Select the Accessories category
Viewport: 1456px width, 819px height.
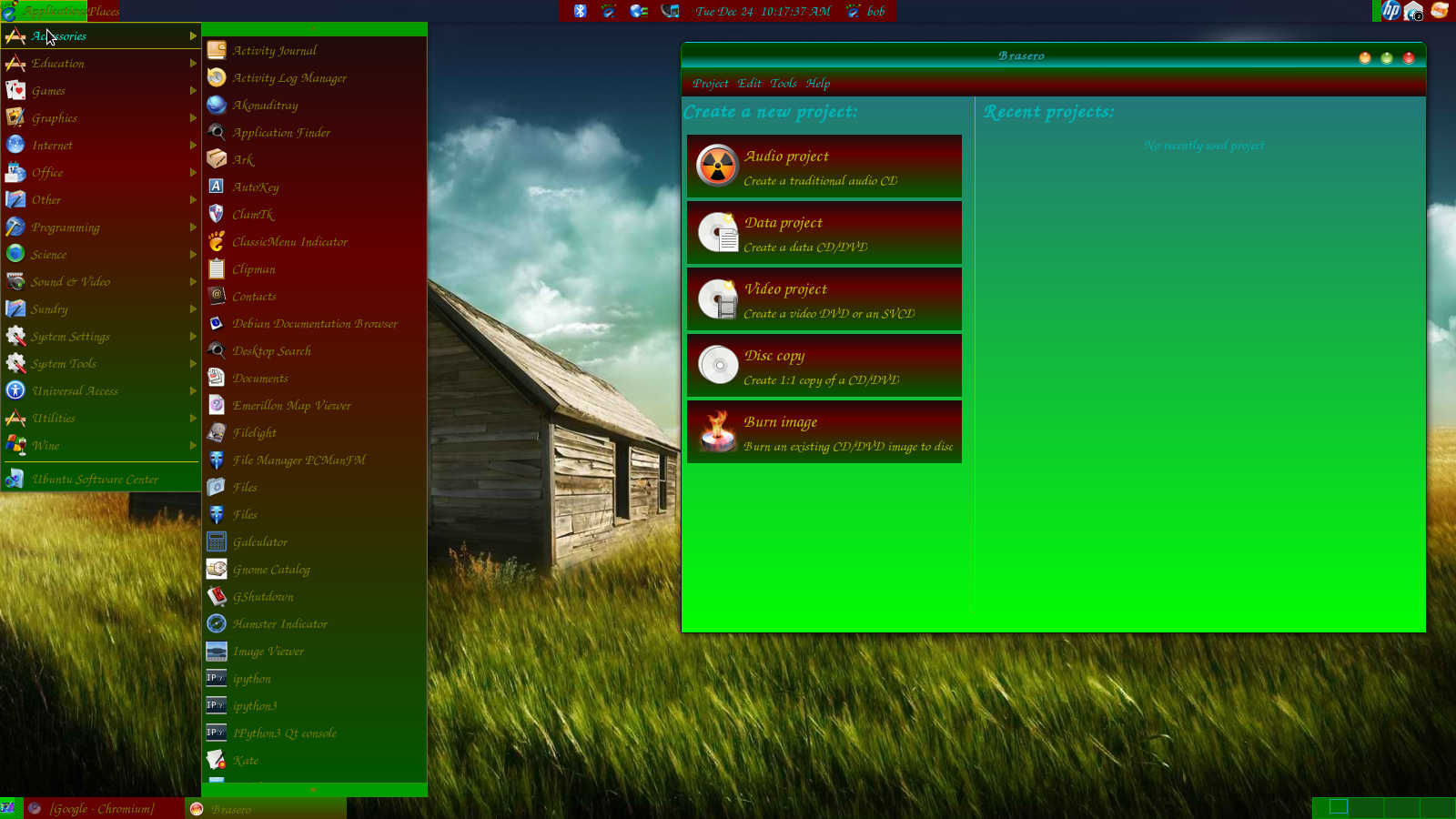[100, 35]
